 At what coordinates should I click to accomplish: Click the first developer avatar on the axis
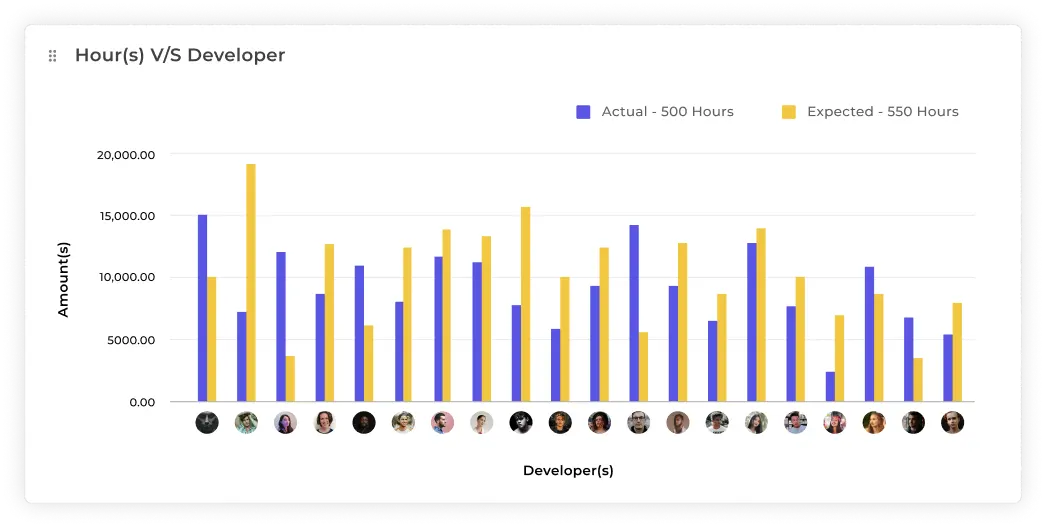(207, 423)
